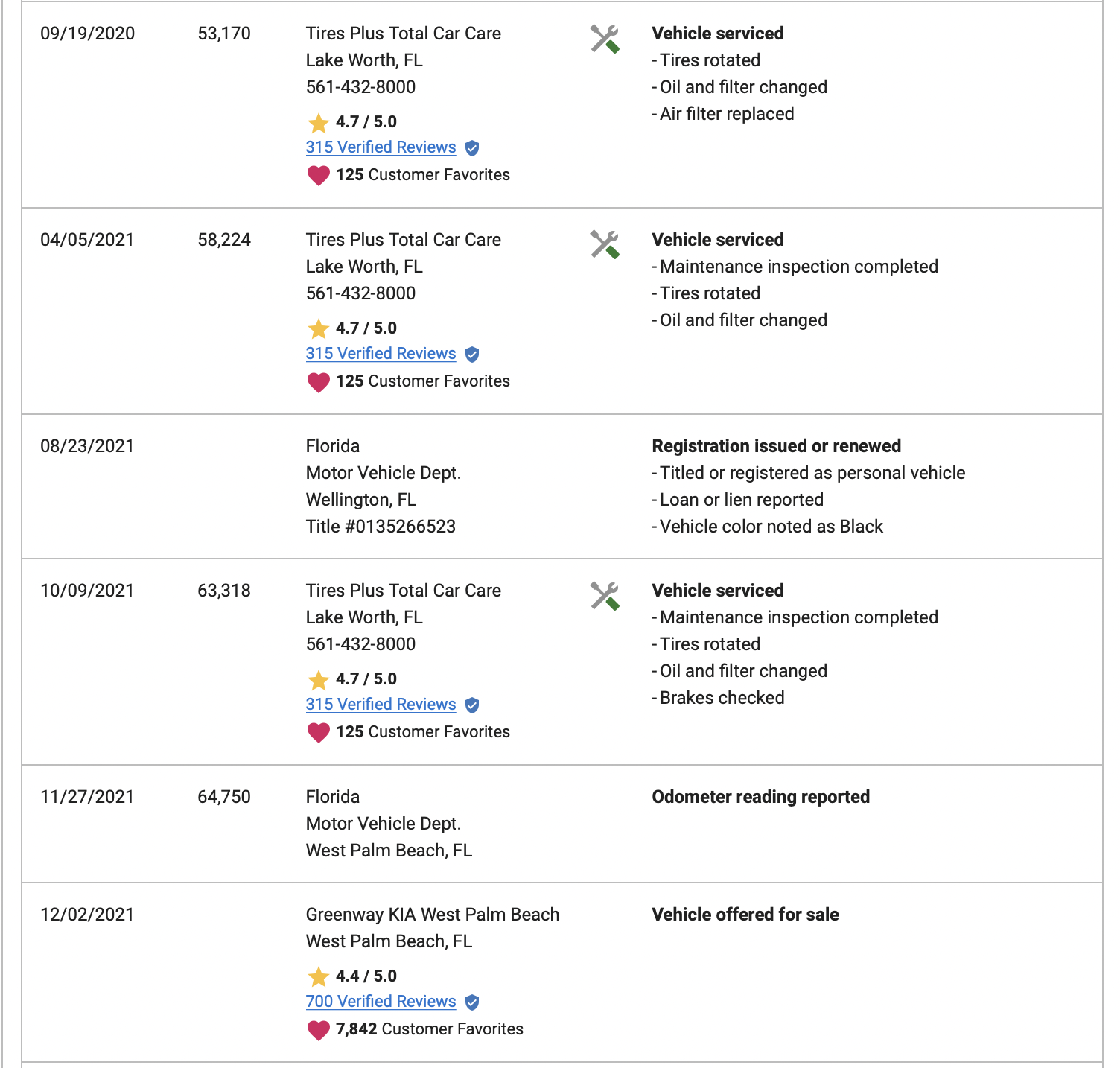Click wrench service icon for 04/05/2021 record
This screenshot has height=1068, width=1120.
pos(605,244)
